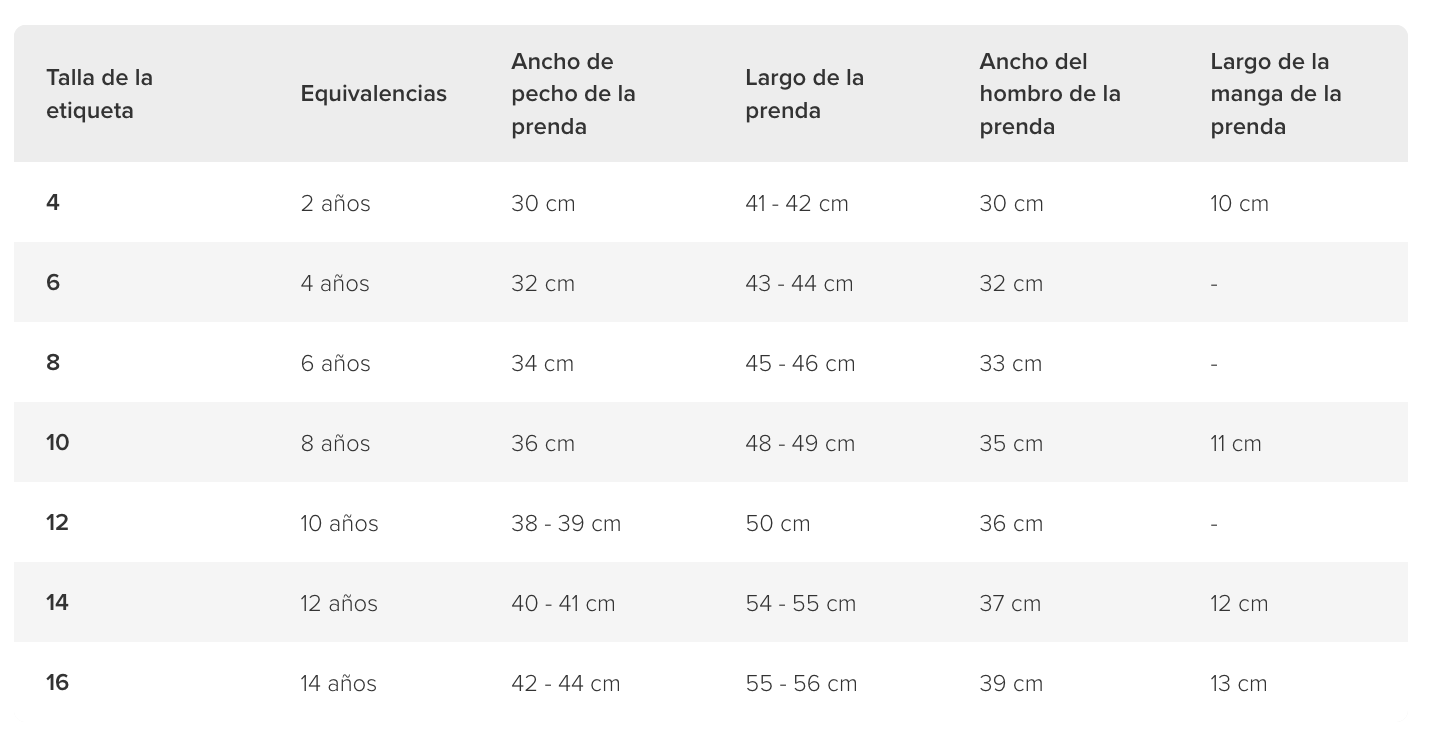1432x736 pixels.
Task: Click the "13 cm" sleeve length value
Action: (x=1238, y=684)
